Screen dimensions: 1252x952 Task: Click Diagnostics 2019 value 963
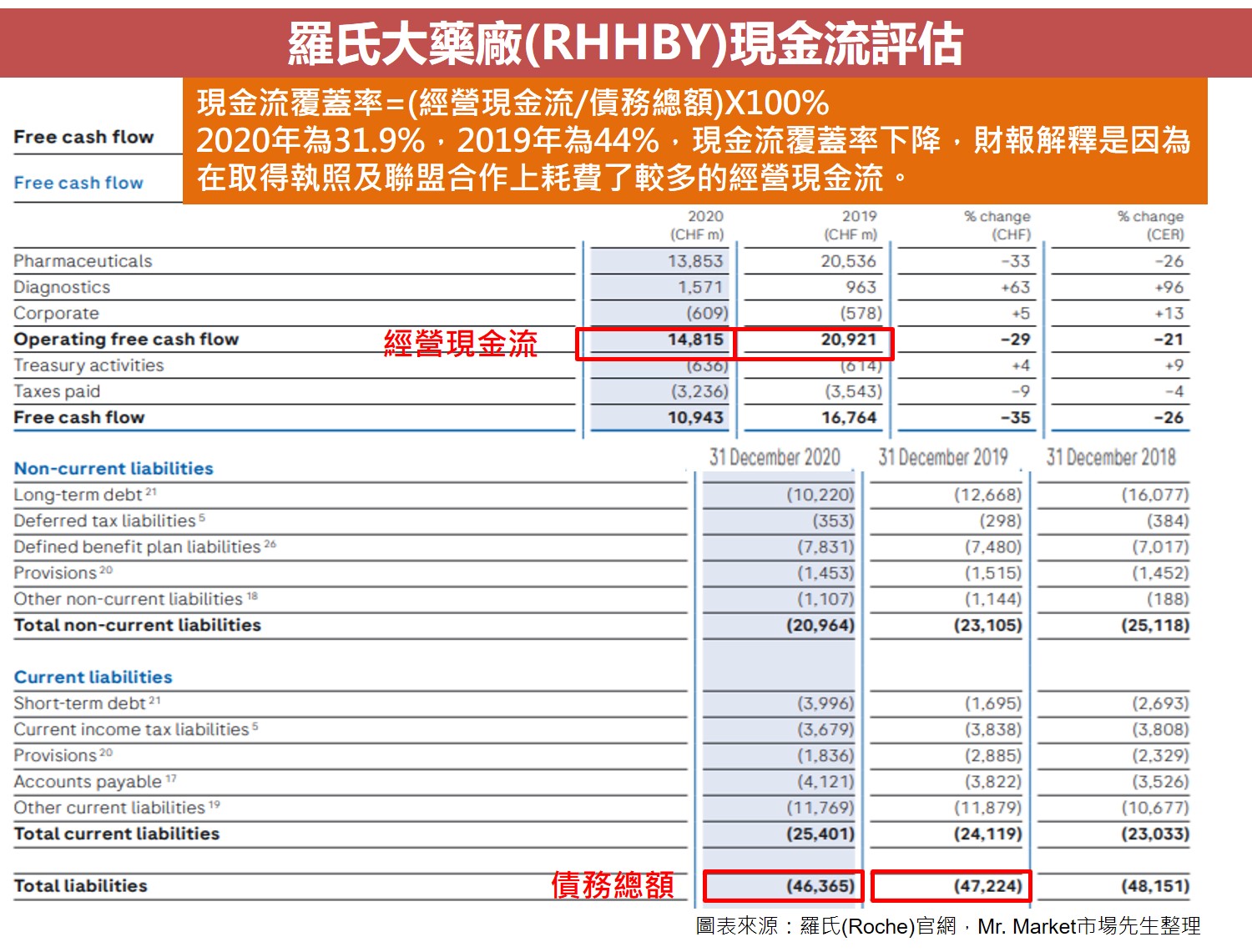pyautogui.click(x=861, y=287)
